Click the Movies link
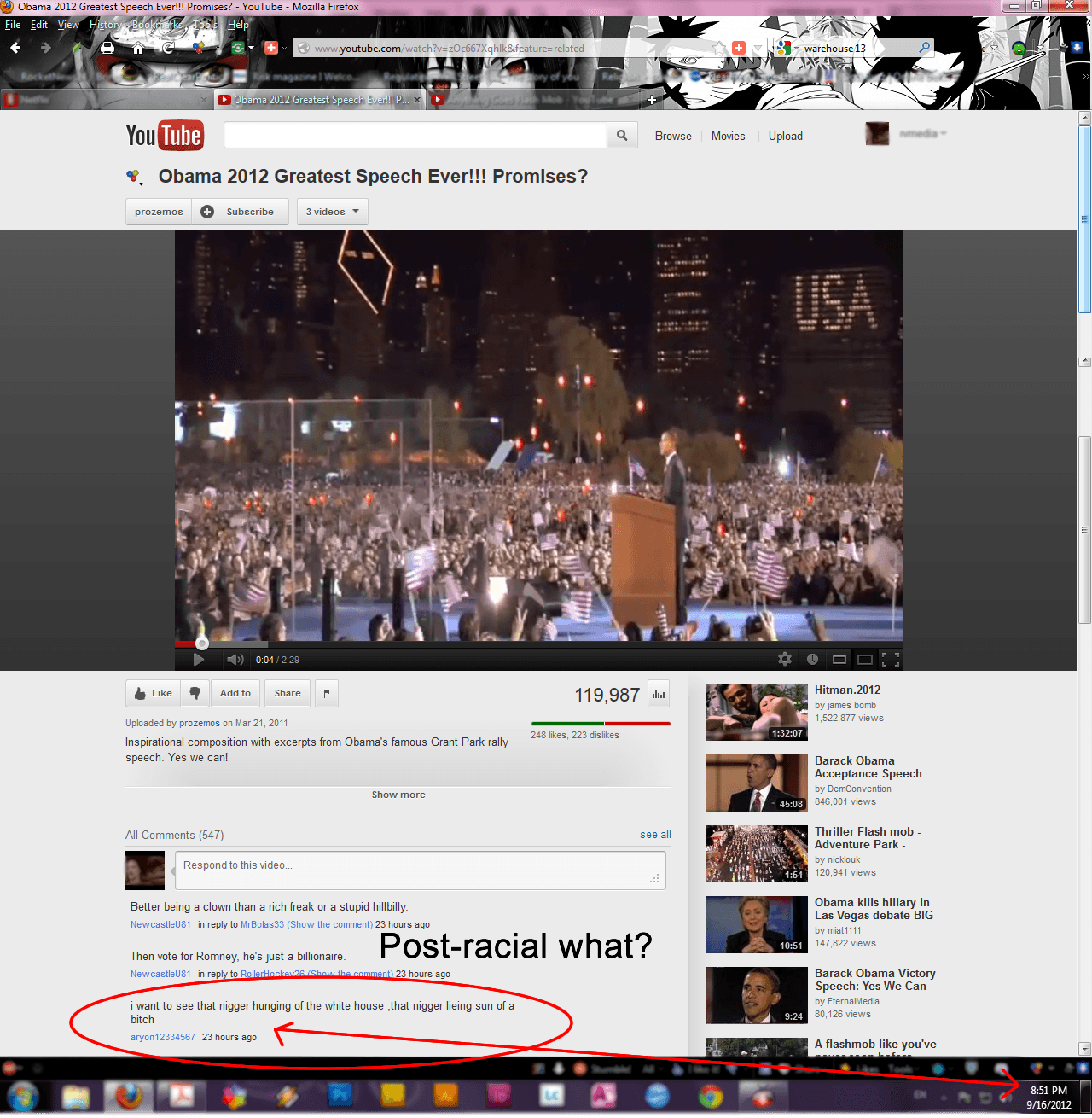Viewport: 1092px width, 1118px height. pos(728,136)
